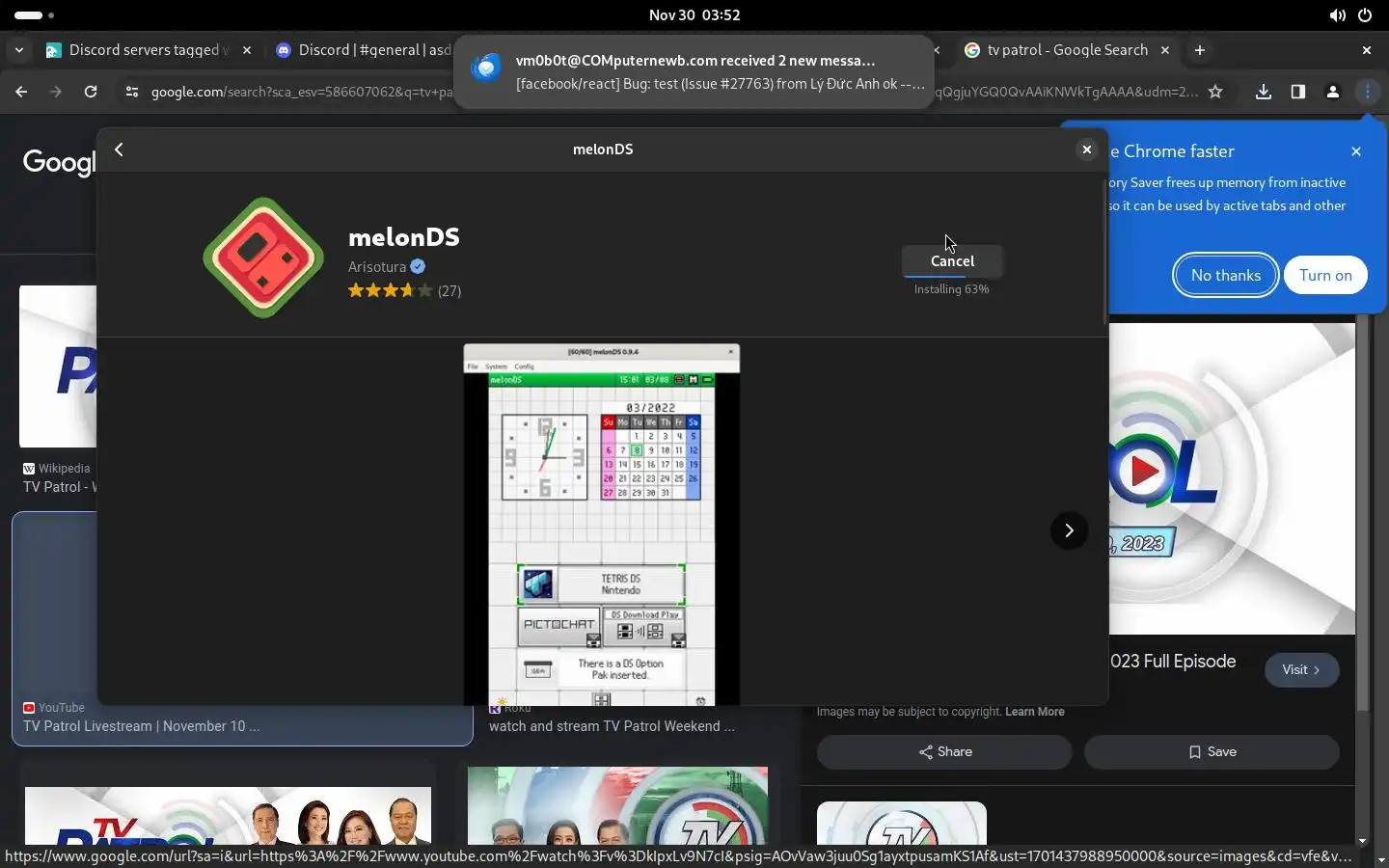
Task: Toggle Chrome side panel
Action: click(x=1298, y=92)
